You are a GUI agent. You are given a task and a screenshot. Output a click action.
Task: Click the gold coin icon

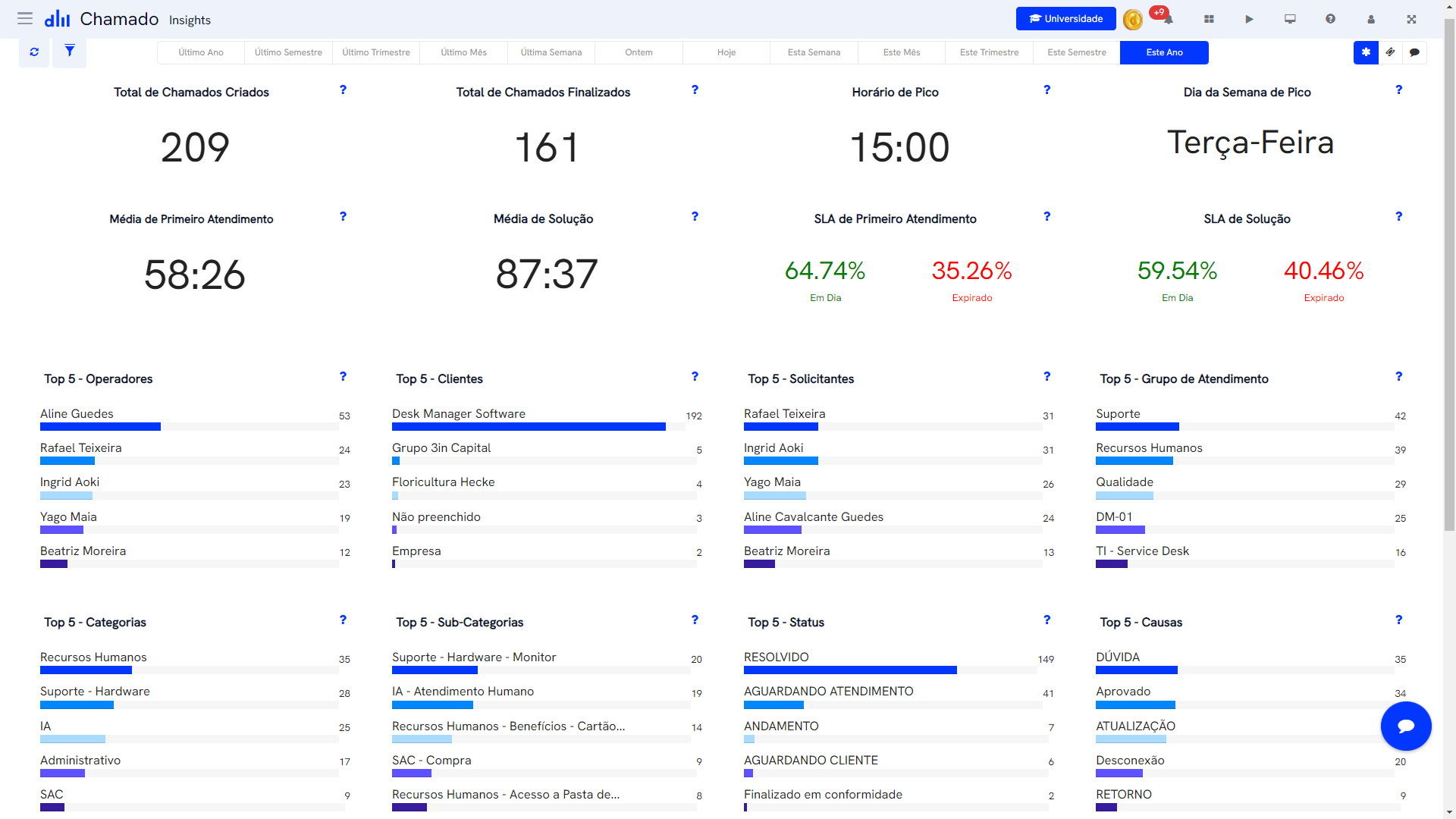tap(1133, 19)
